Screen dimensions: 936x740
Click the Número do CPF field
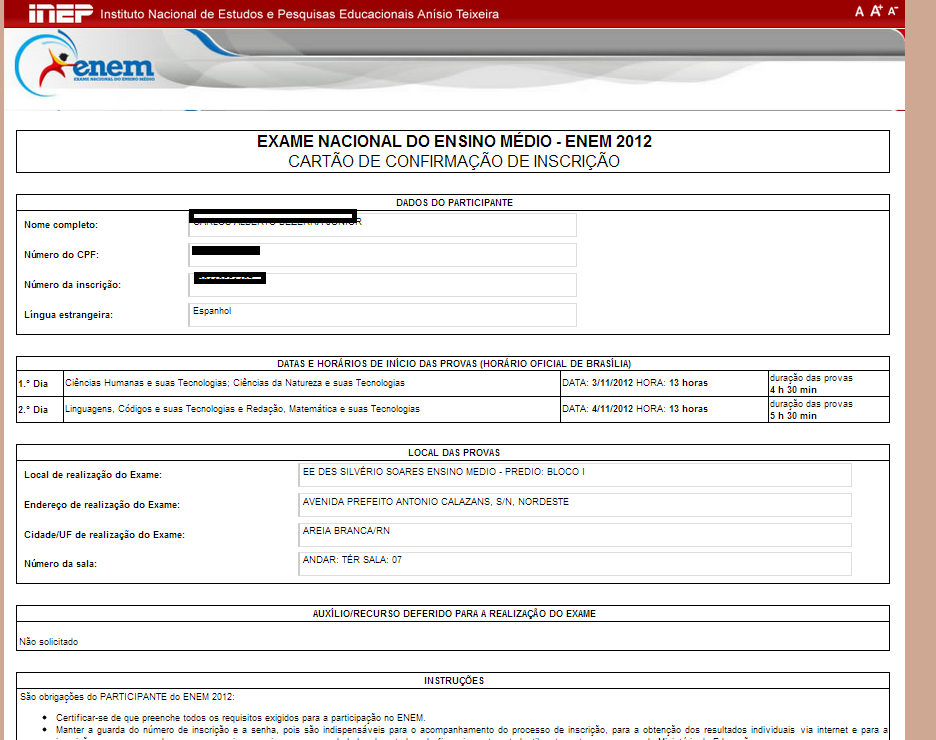383,255
